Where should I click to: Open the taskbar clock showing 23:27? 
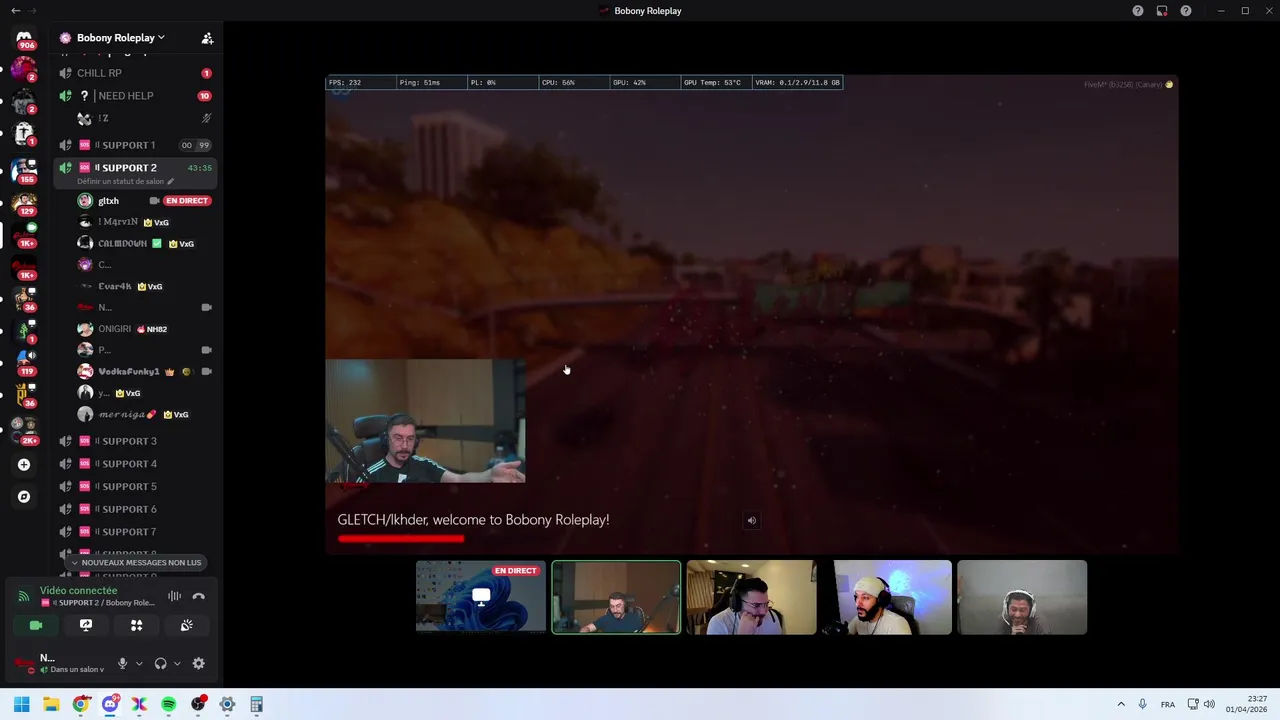pos(1247,705)
